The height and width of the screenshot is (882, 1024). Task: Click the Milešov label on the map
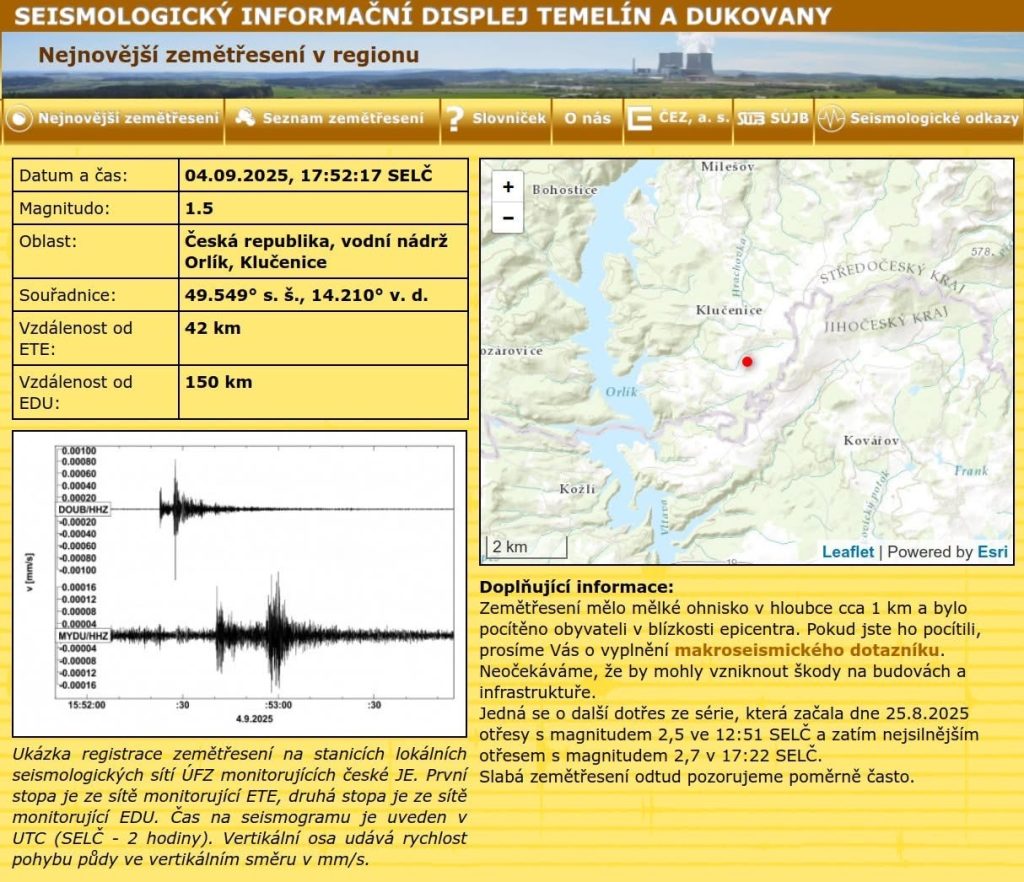(728, 166)
